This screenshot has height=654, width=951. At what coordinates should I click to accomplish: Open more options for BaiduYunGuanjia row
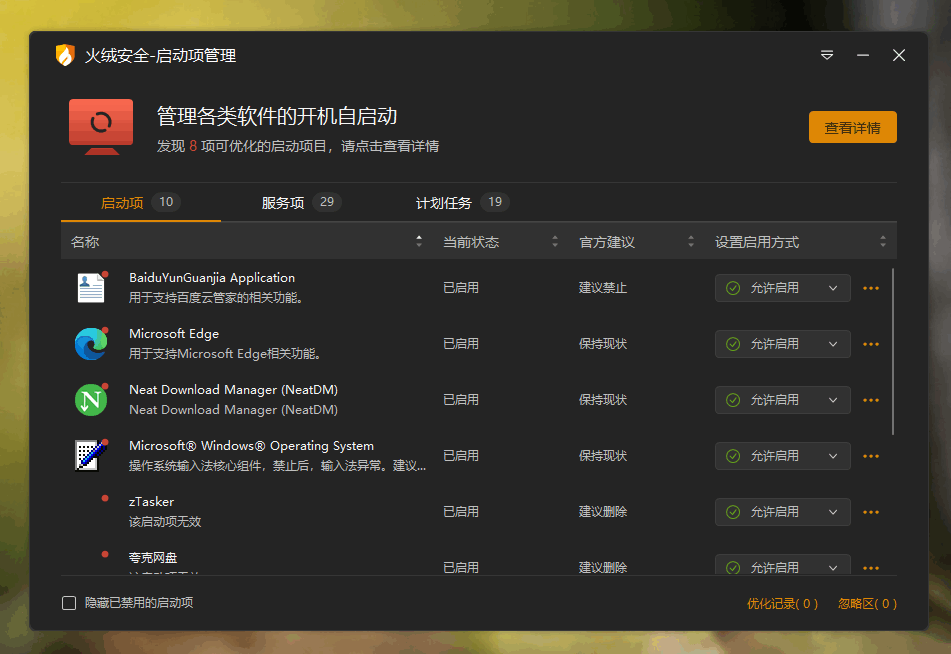[x=871, y=288]
